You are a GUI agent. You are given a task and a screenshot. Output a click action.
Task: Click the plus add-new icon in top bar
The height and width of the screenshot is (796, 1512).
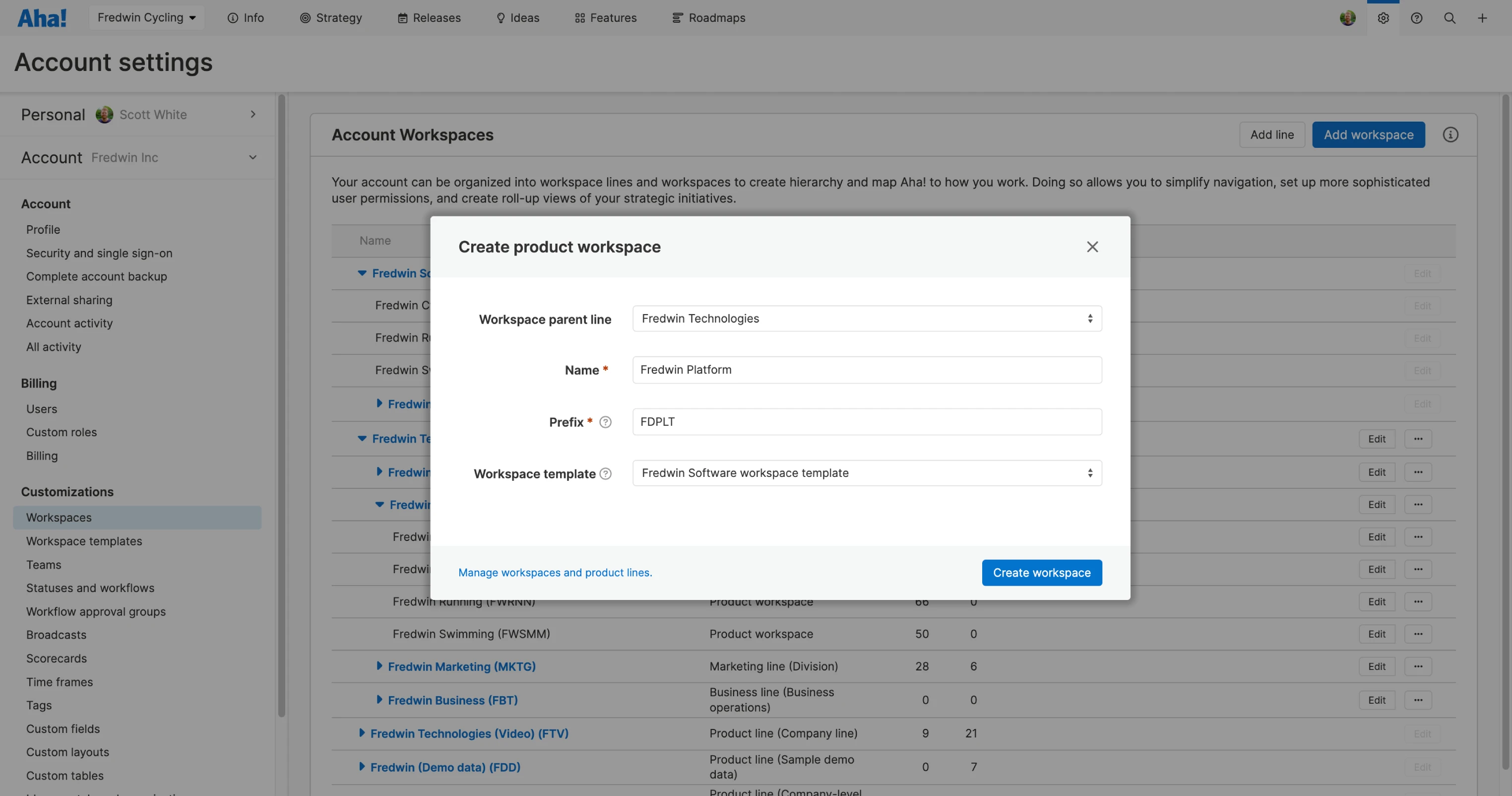(1482, 17)
